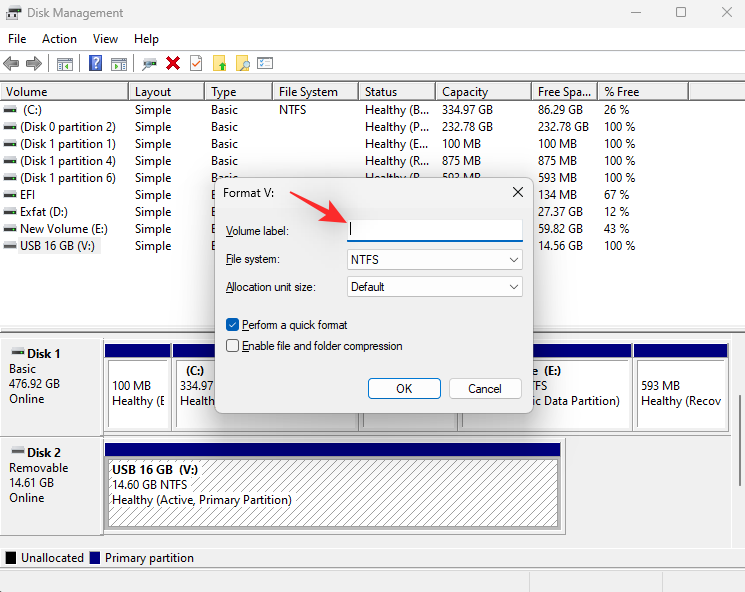Sort by Volume column header
745x592 pixels.
(65, 92)
